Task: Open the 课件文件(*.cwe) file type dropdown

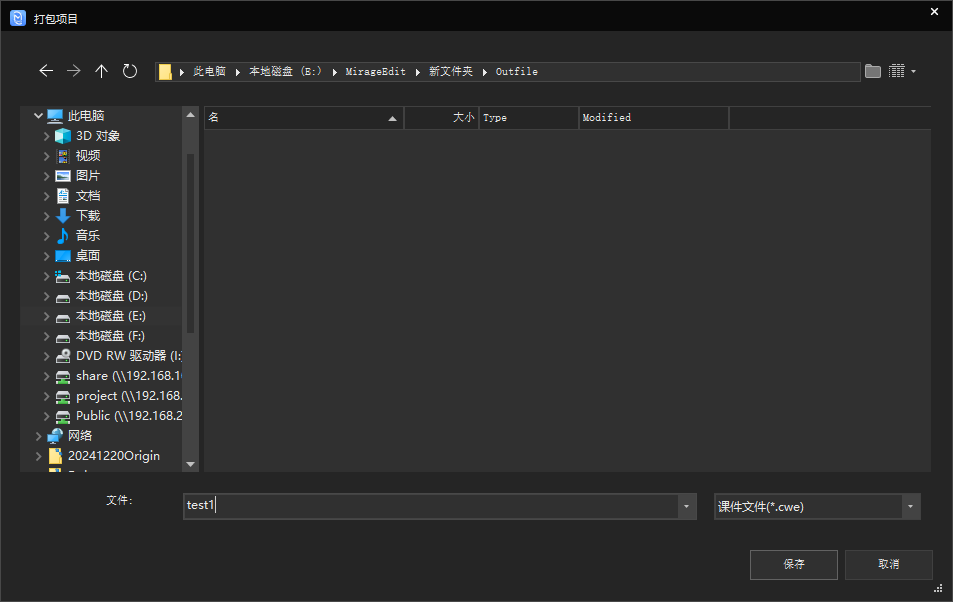Action: 910,506
